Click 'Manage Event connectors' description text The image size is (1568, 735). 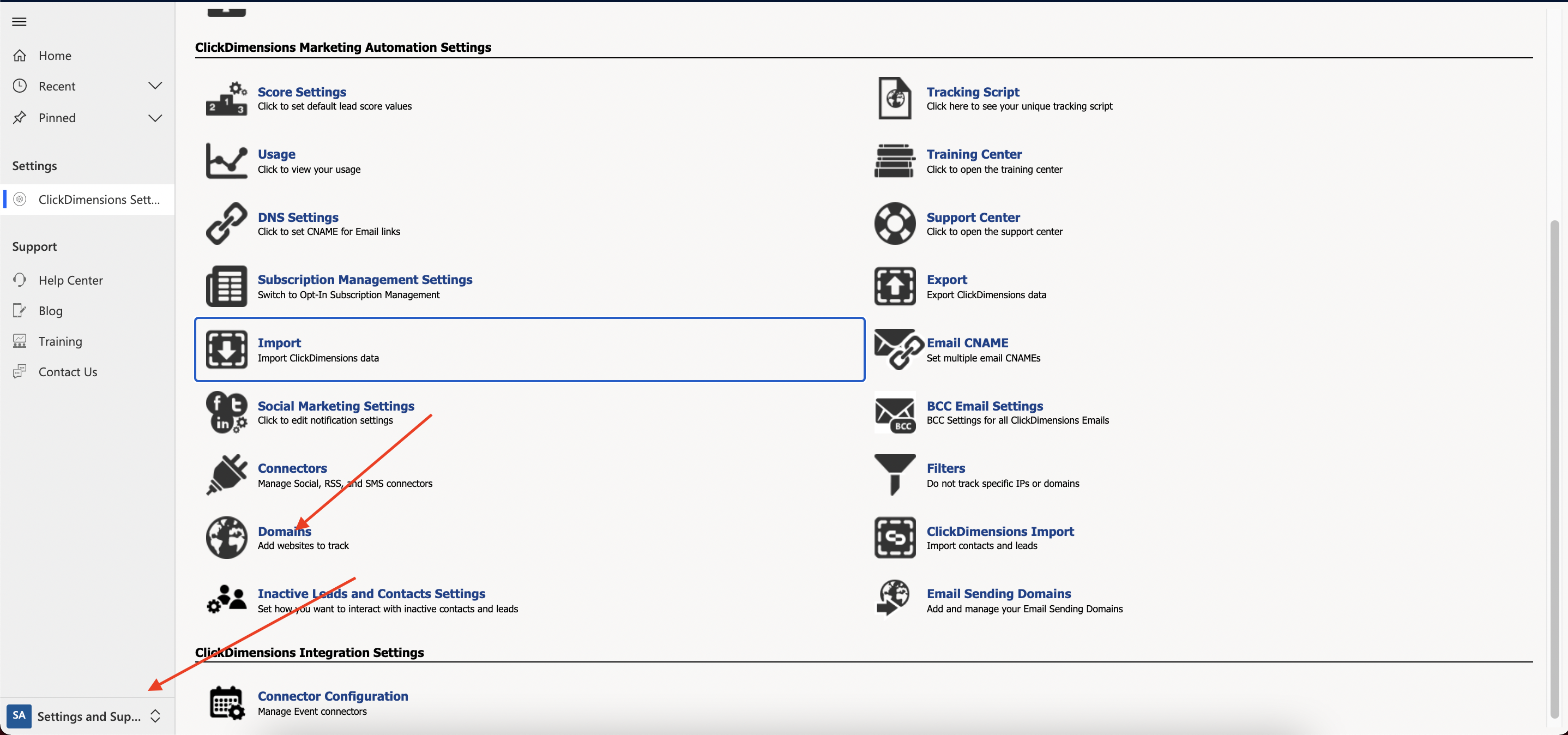tap(312, 711)
